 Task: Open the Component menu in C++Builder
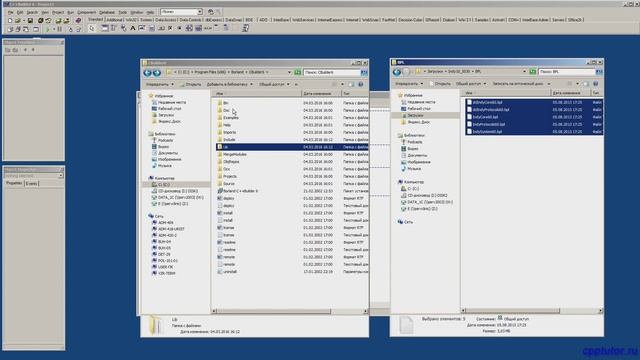coord(86,12)
